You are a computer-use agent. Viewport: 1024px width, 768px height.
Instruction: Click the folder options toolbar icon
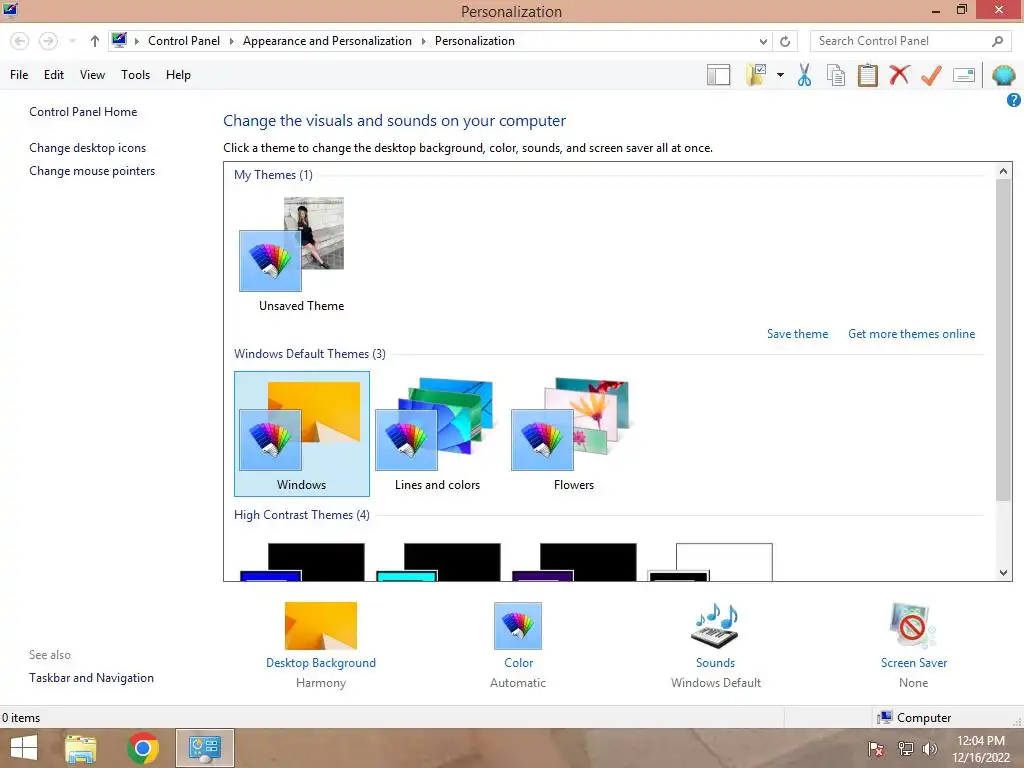757,75
